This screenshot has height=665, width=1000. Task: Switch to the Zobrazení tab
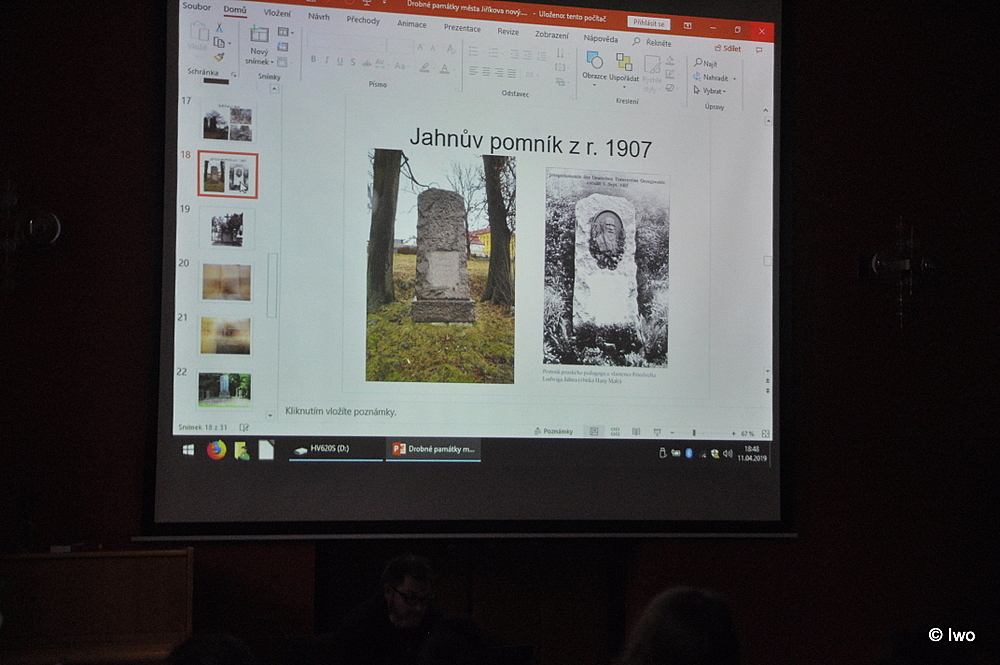point(552,34)
